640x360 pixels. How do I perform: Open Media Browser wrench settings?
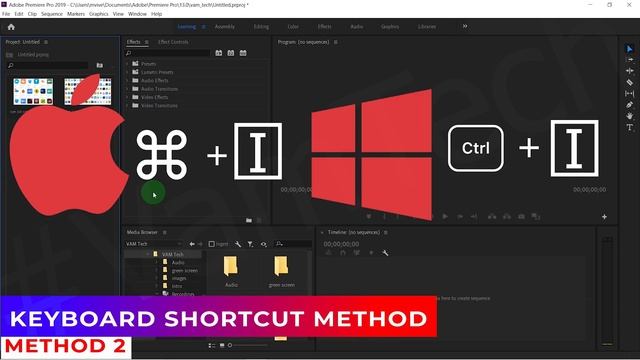pyautogui.click(x=238, y=244)
